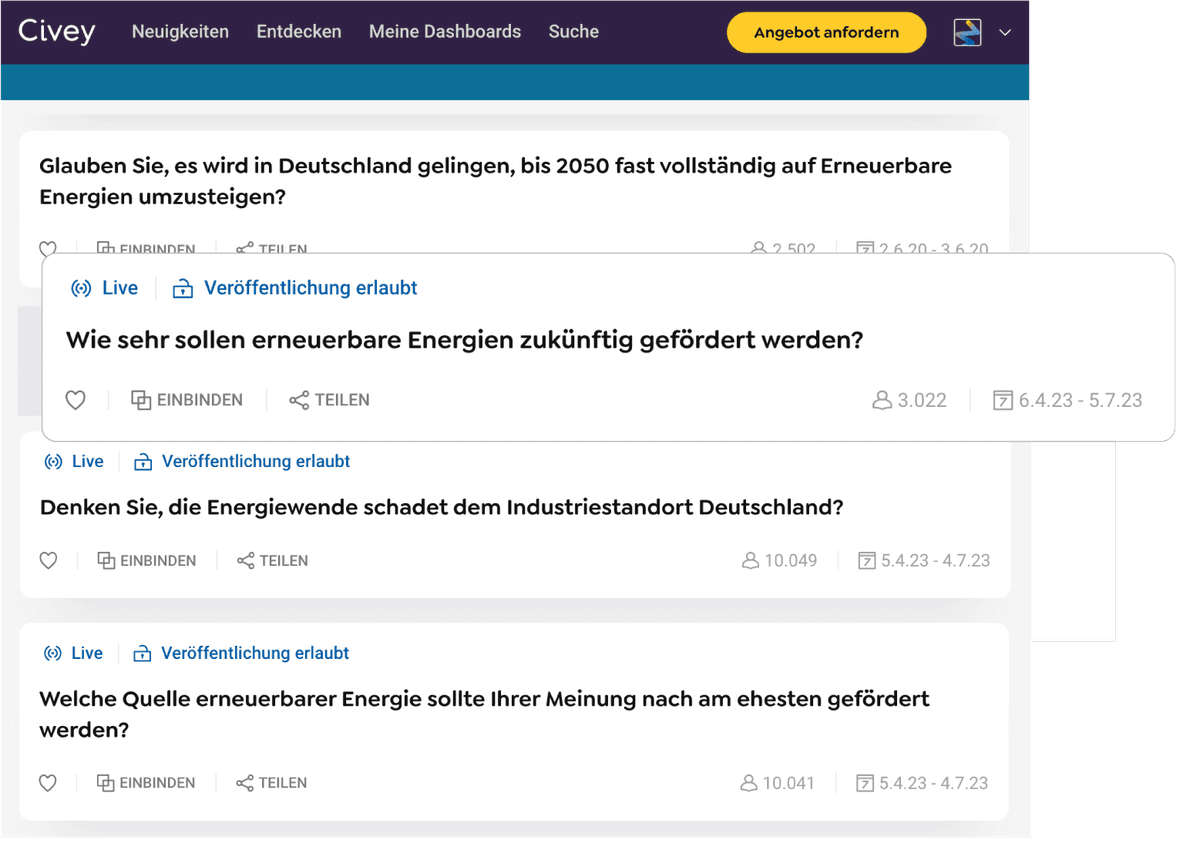Click the participant count icon showing 10.049

[x=751, y=560]
